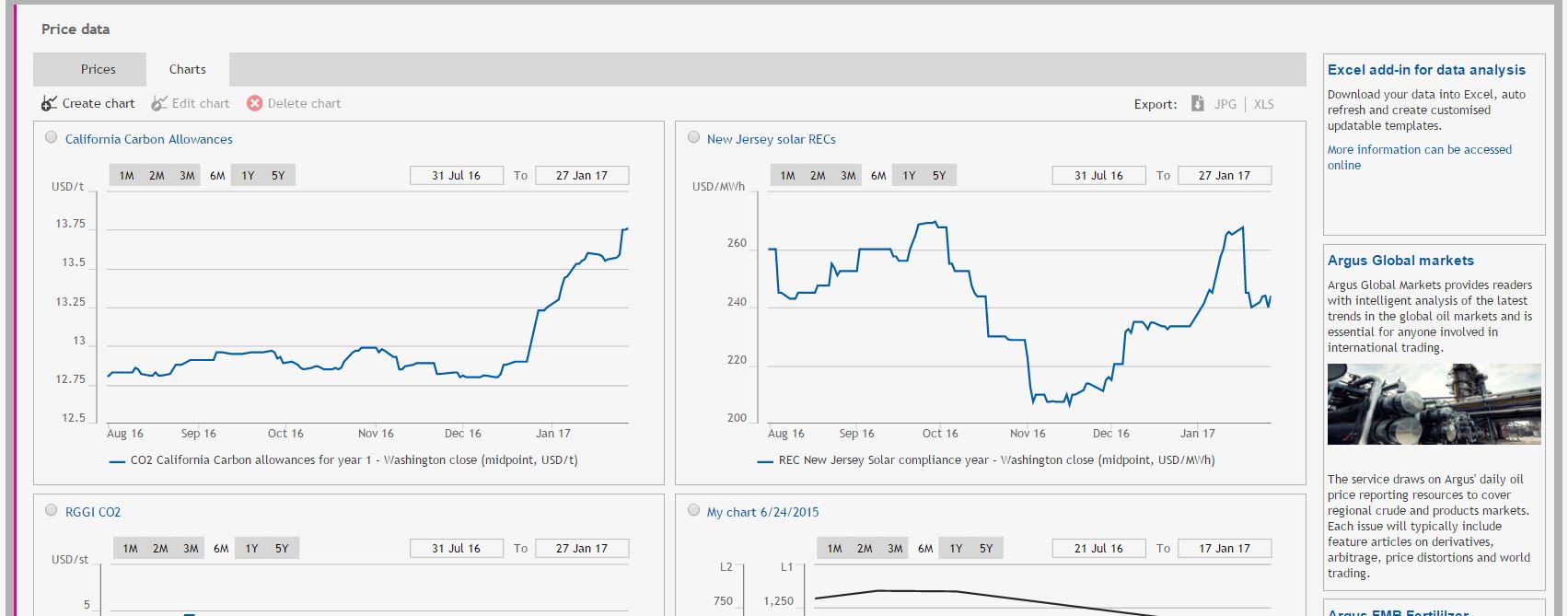
Task: Click the red Delete chart icon
Action: (255, 103)
